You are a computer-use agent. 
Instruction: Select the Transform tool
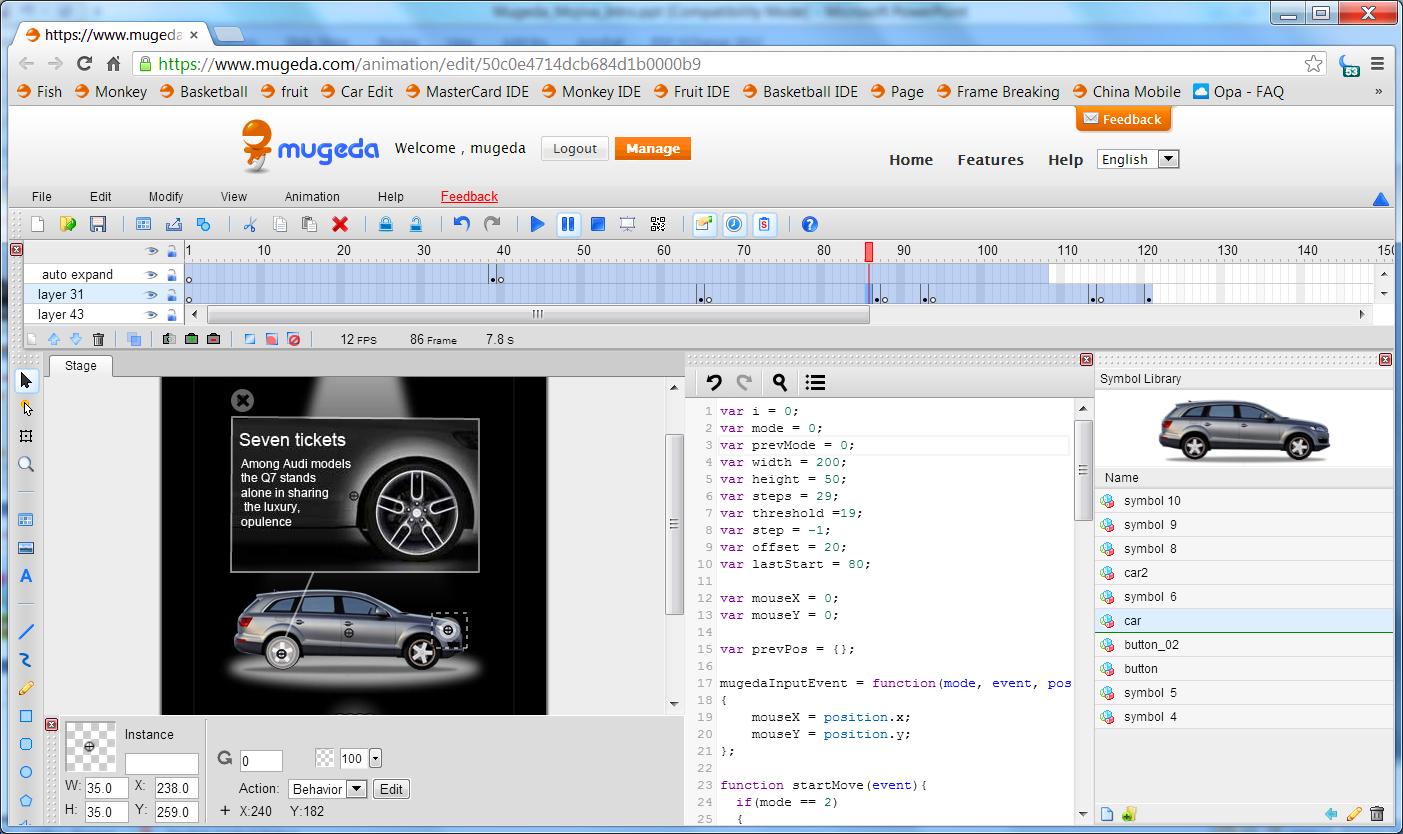click(x=26, y=436)
